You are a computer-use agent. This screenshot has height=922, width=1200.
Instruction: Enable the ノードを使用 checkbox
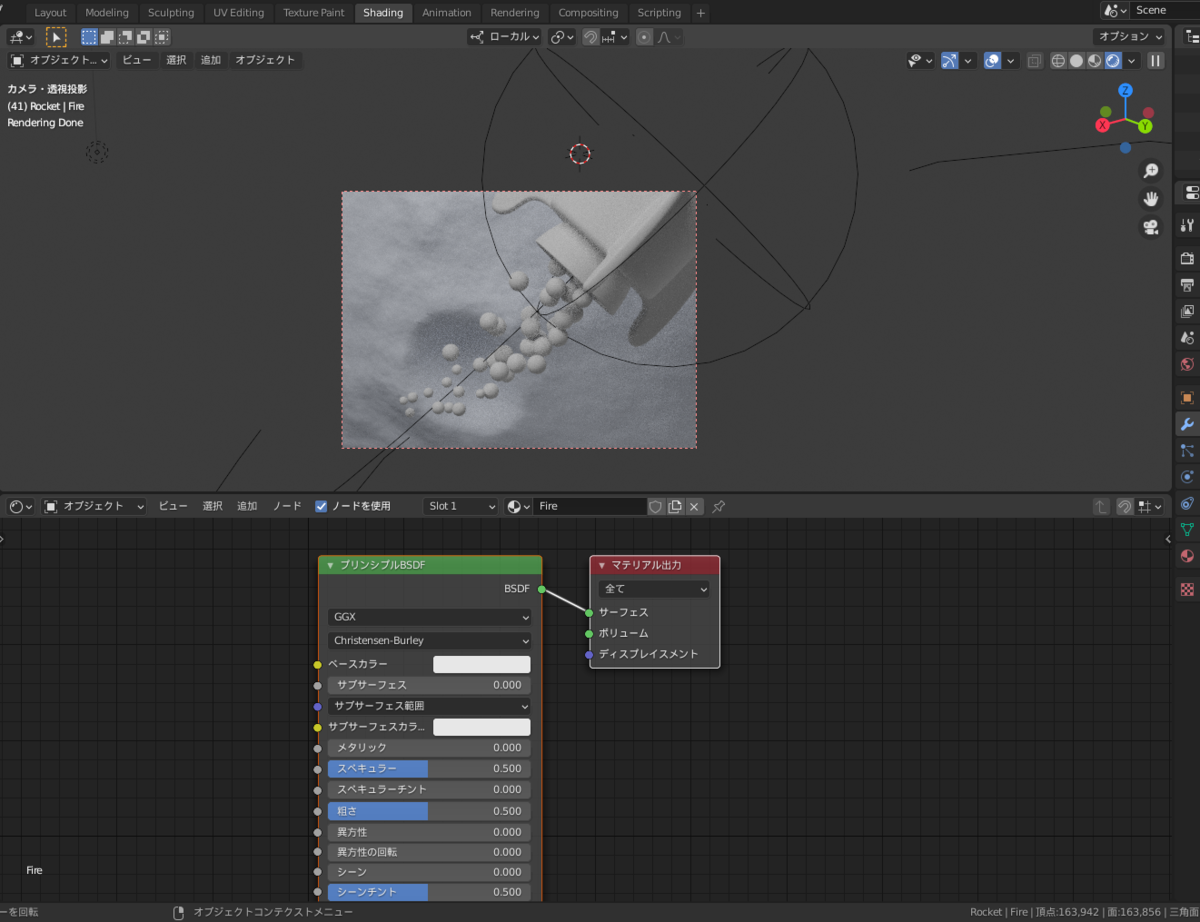321,506
